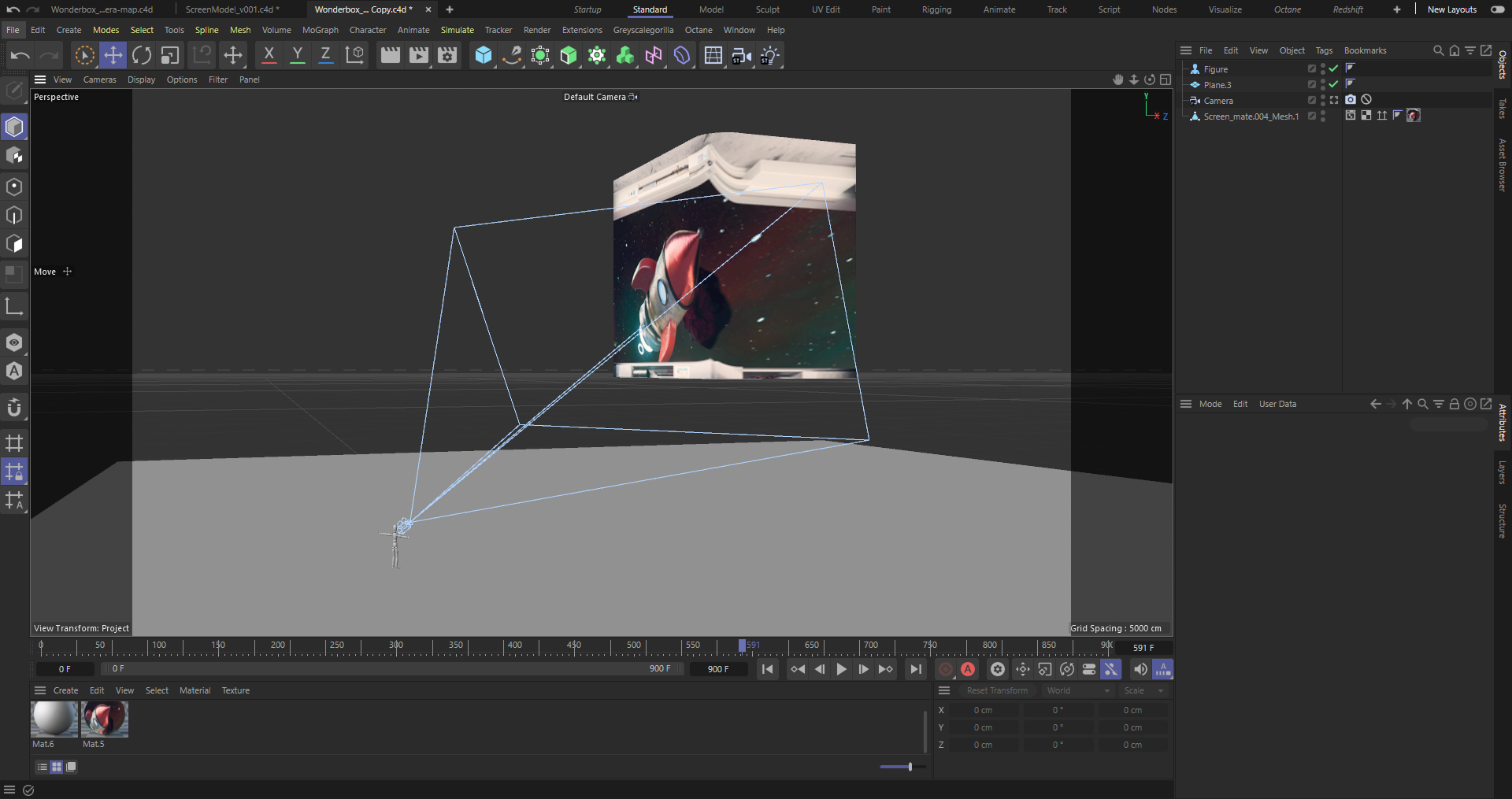The image size is (1512, 799).
Task: Switch to the UV Edit layout
Action: point(826,9)
